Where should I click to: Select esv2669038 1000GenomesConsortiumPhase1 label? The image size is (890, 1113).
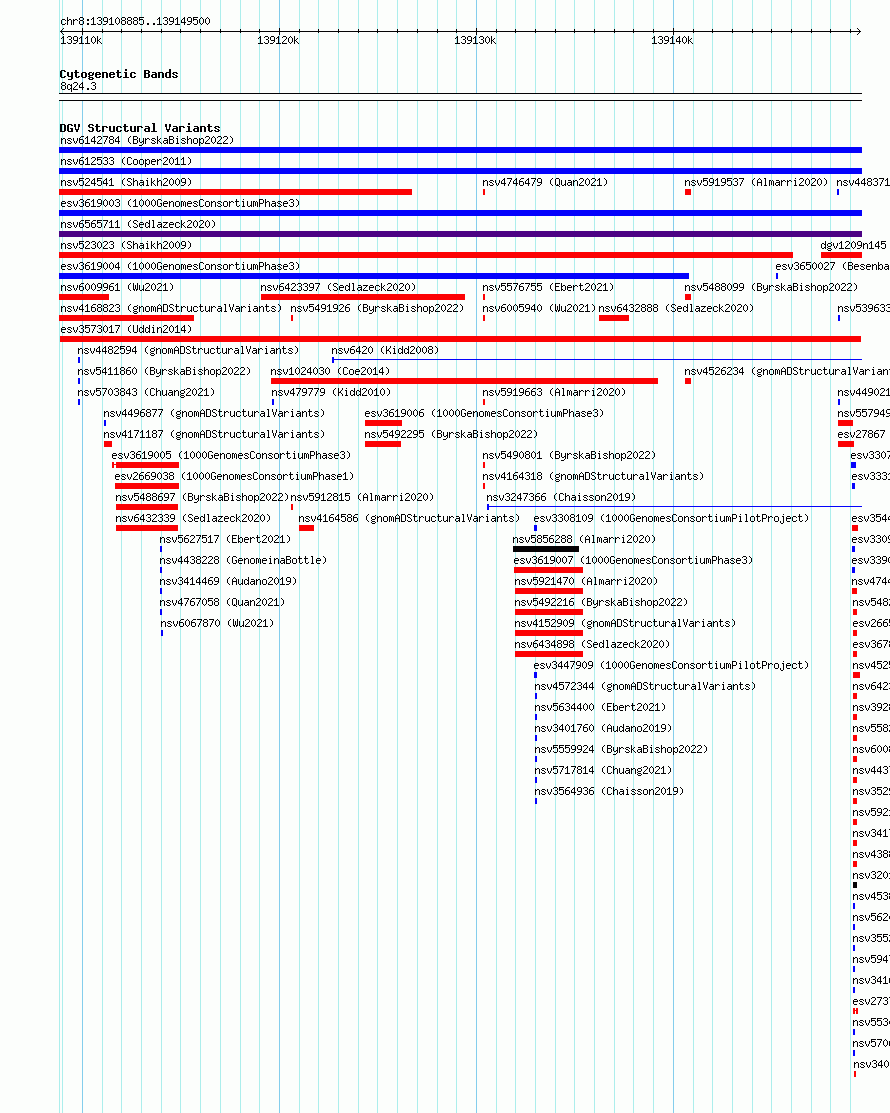(234, 476)
